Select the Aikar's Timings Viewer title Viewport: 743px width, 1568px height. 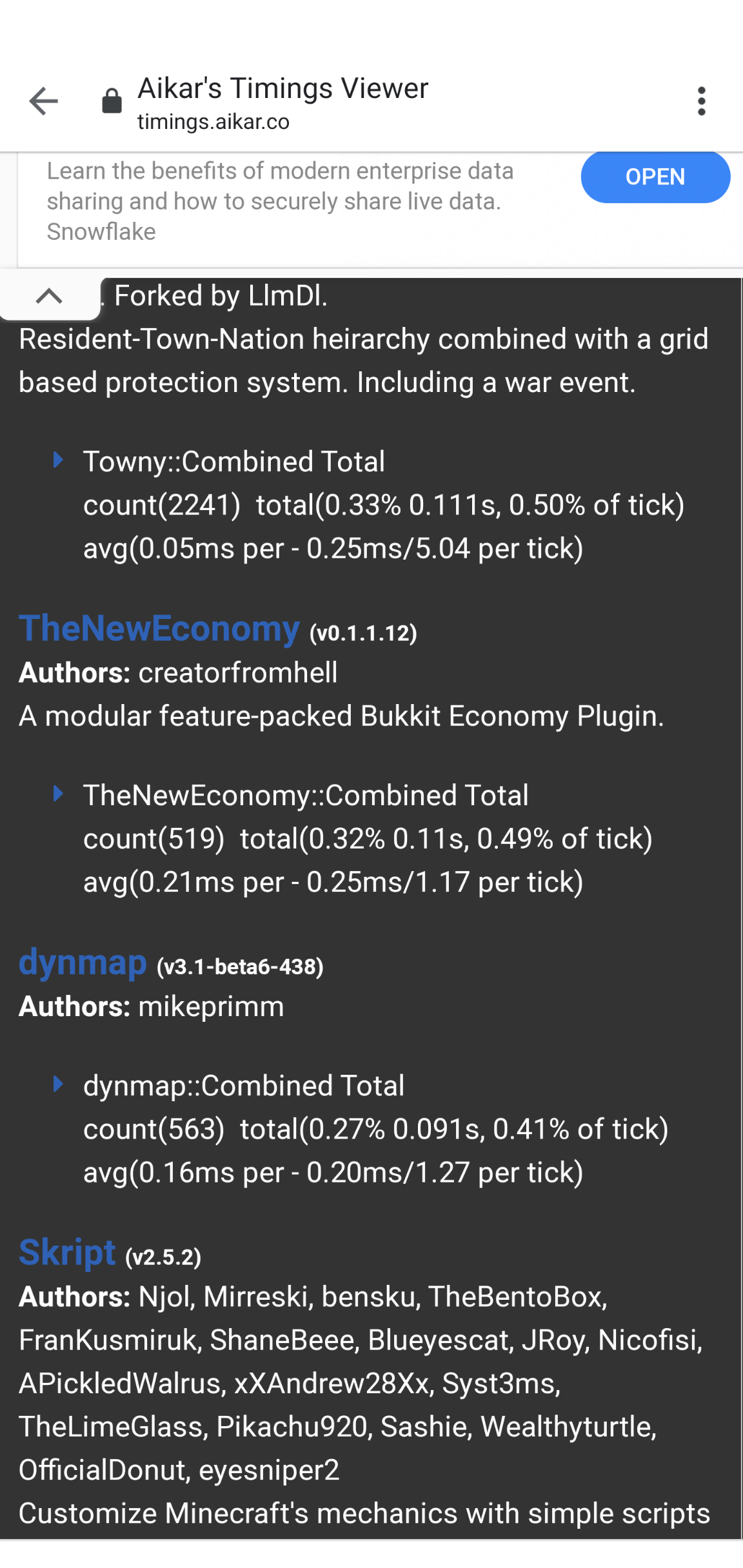click(282, 88)
